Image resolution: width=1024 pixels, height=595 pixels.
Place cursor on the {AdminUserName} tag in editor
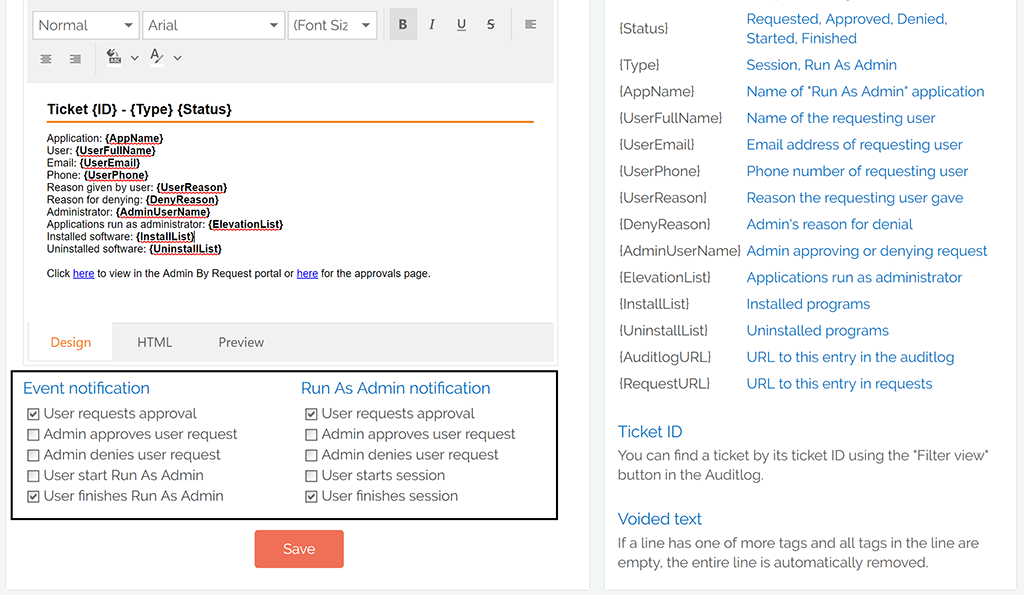point(163,212)
